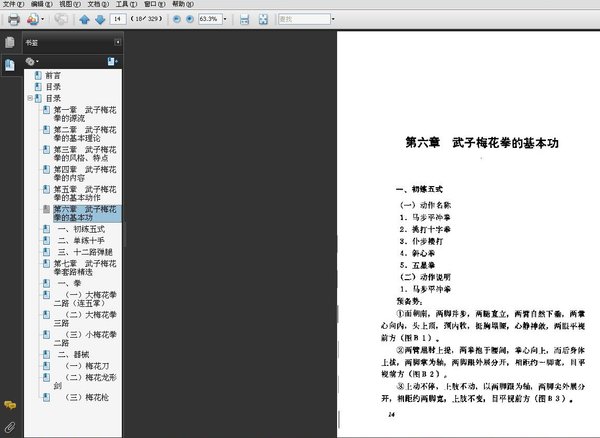Open bookmark (三)梅花枪

pyautogui.click(x=87, y=397)
